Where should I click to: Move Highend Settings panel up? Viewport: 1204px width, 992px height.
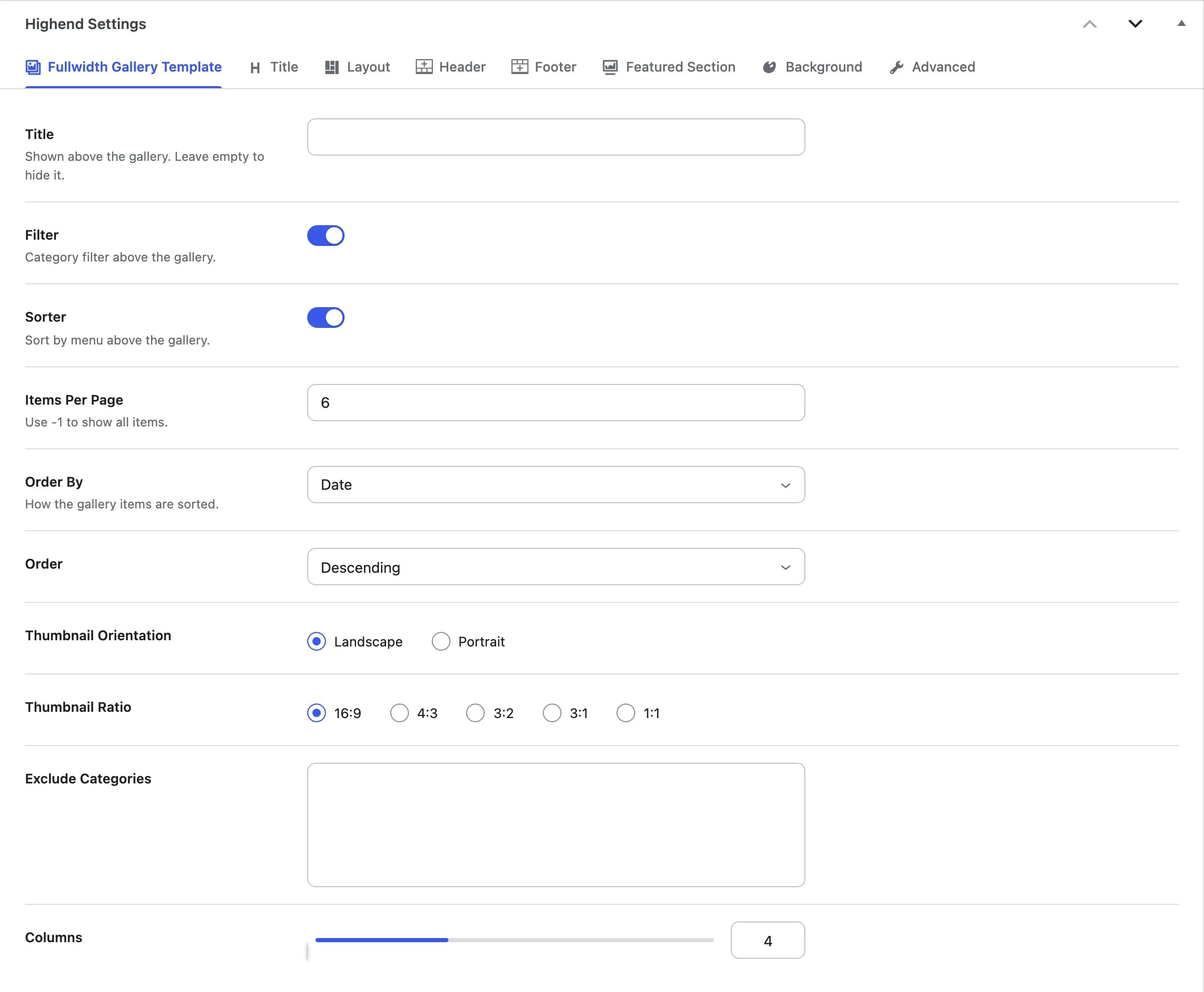pos(1089,23)
